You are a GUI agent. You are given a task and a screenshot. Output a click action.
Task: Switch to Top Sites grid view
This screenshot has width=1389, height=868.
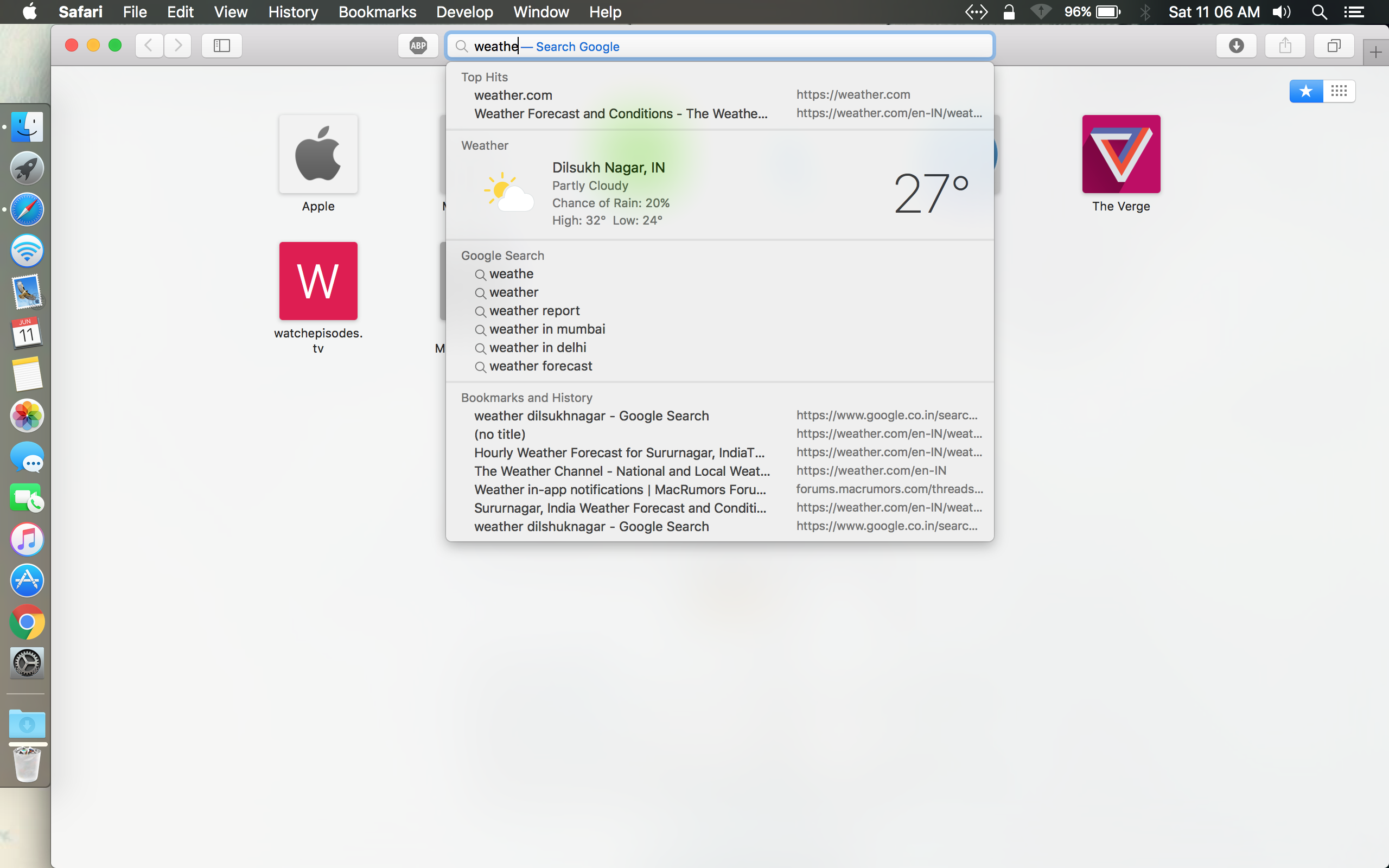(1339, 91)
